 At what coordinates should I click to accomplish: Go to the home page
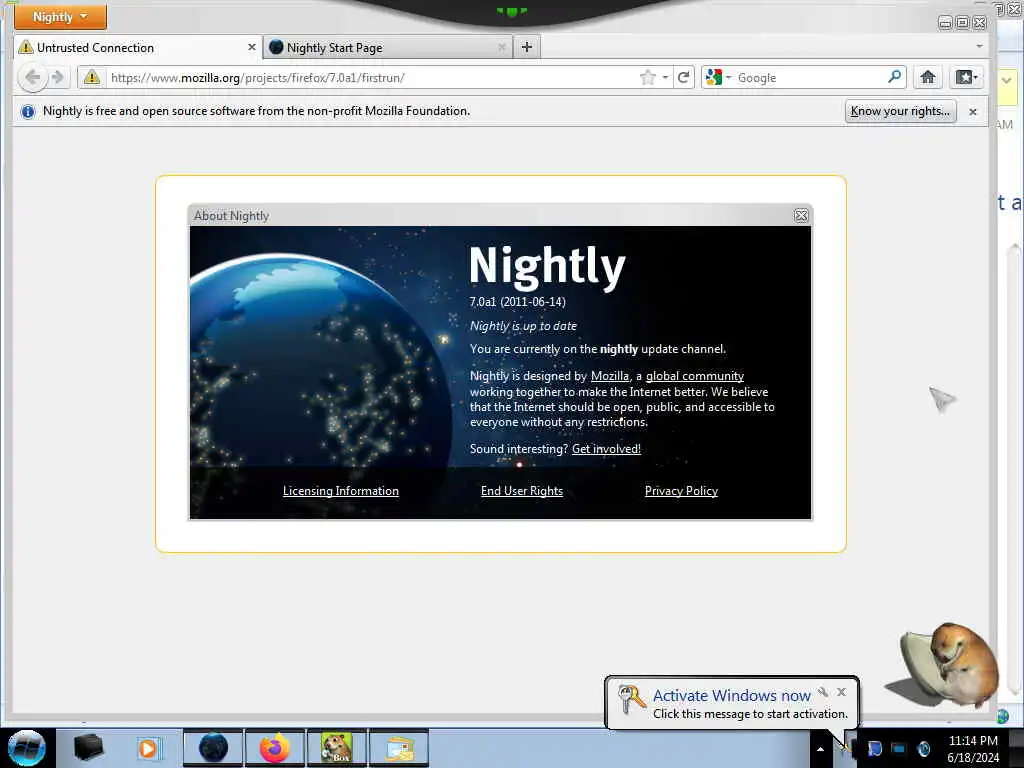point(927,78)
